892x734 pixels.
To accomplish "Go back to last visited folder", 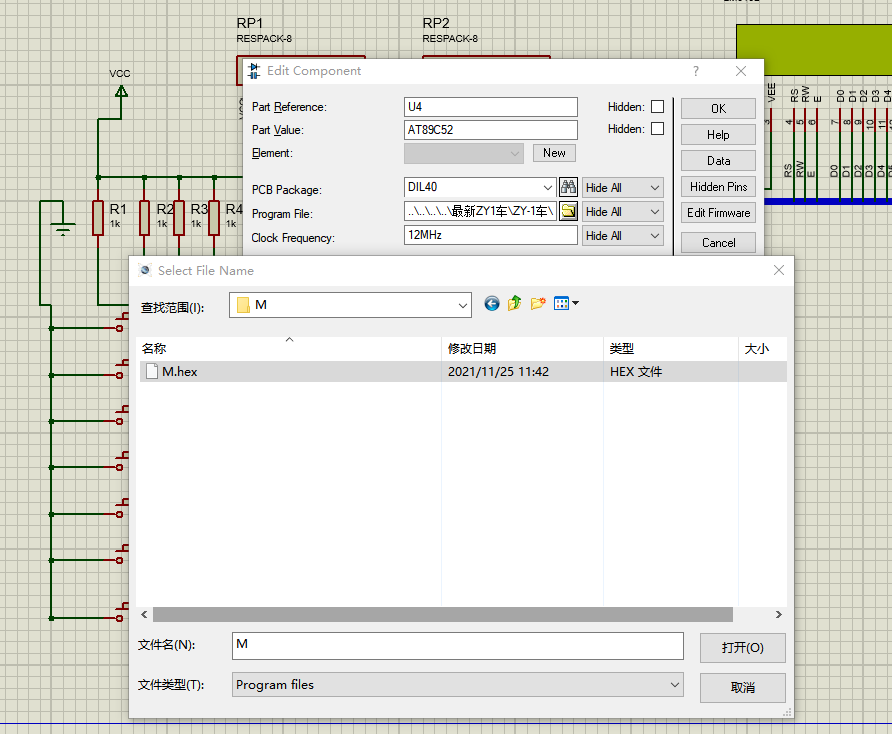I will pos(492,303).
